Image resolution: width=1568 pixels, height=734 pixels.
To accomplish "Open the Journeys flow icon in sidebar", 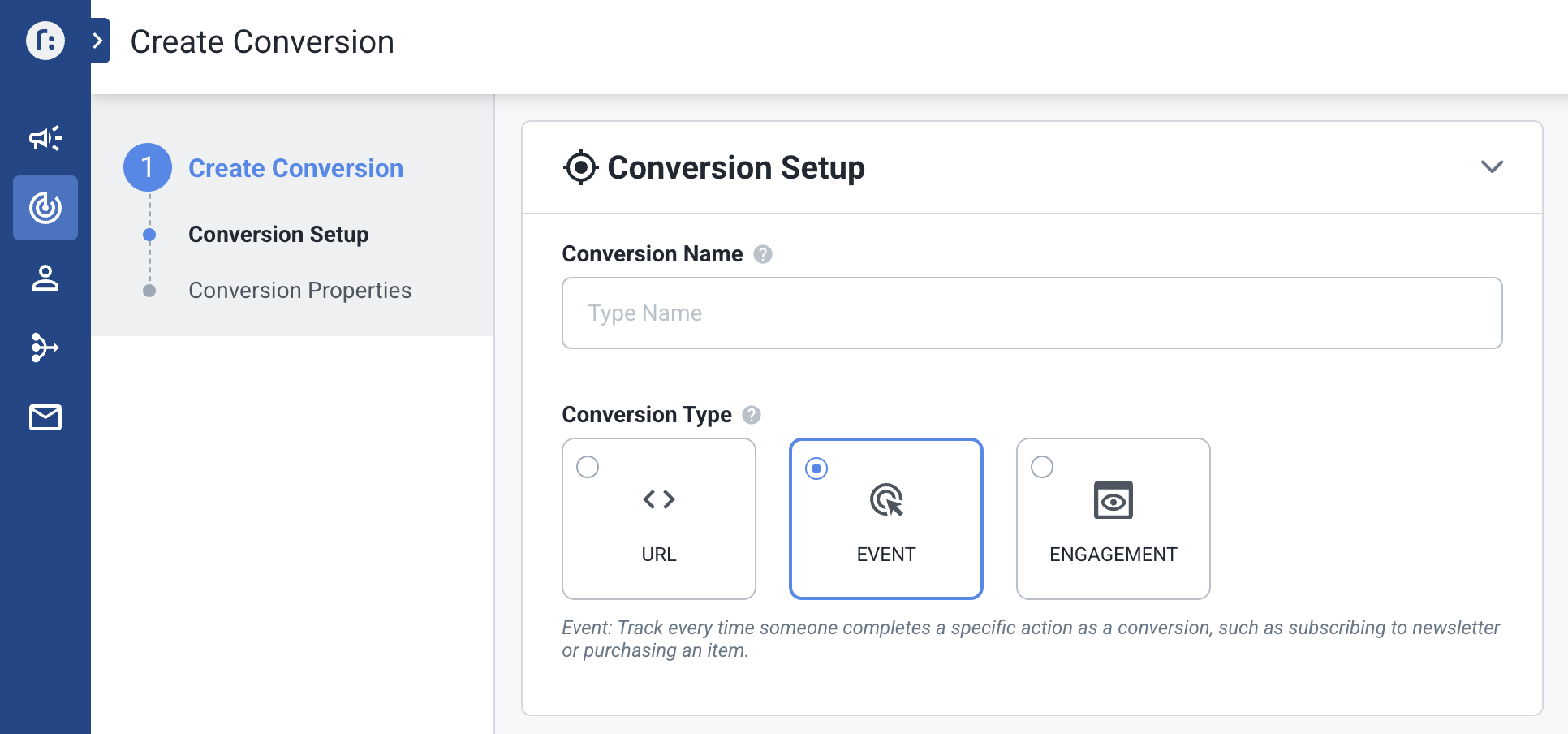I will click(45, 348).
